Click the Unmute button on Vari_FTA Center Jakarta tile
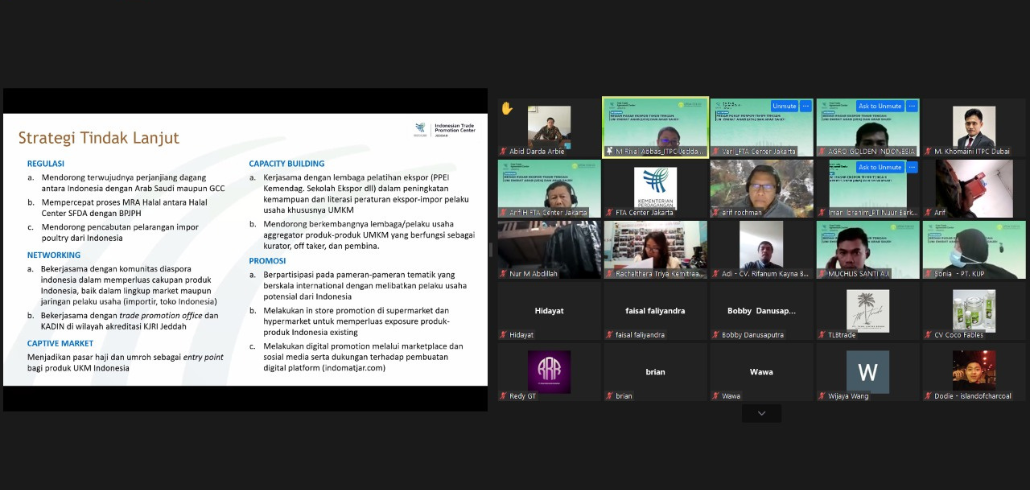 tap(784, 105)
